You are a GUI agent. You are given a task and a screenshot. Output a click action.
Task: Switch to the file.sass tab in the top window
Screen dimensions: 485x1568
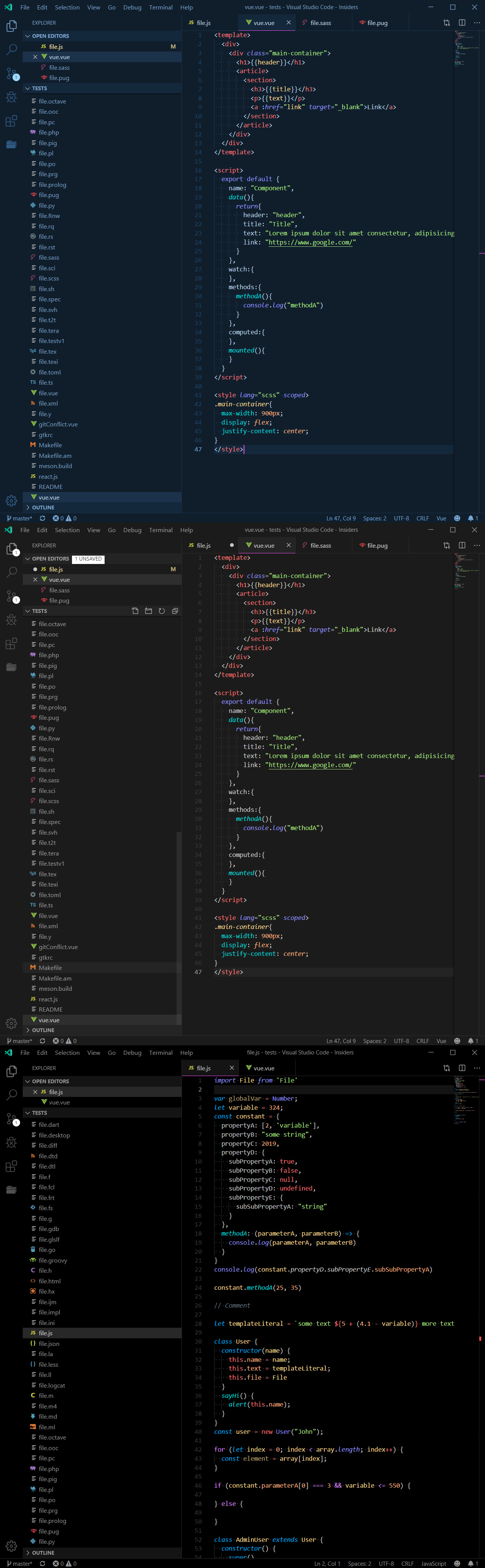point(323,22)
